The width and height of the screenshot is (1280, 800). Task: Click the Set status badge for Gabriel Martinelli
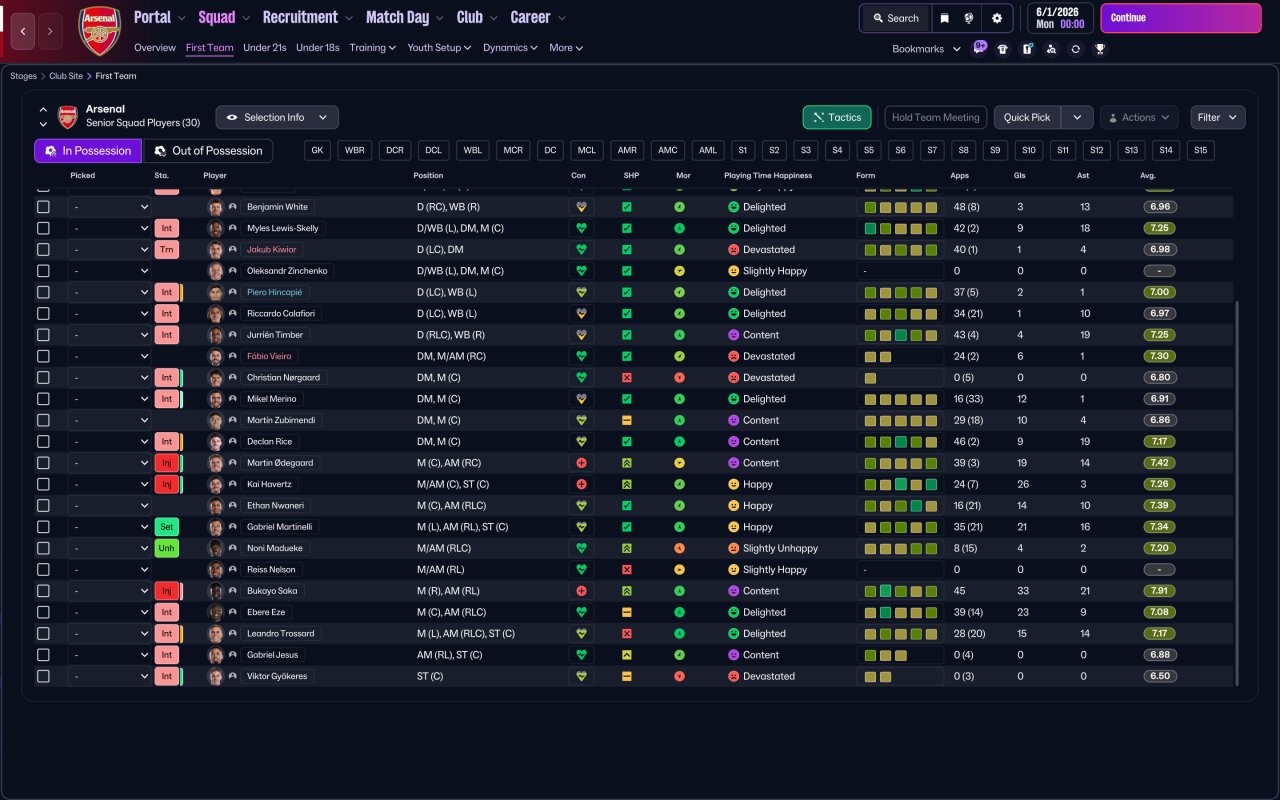coord(167,527)
